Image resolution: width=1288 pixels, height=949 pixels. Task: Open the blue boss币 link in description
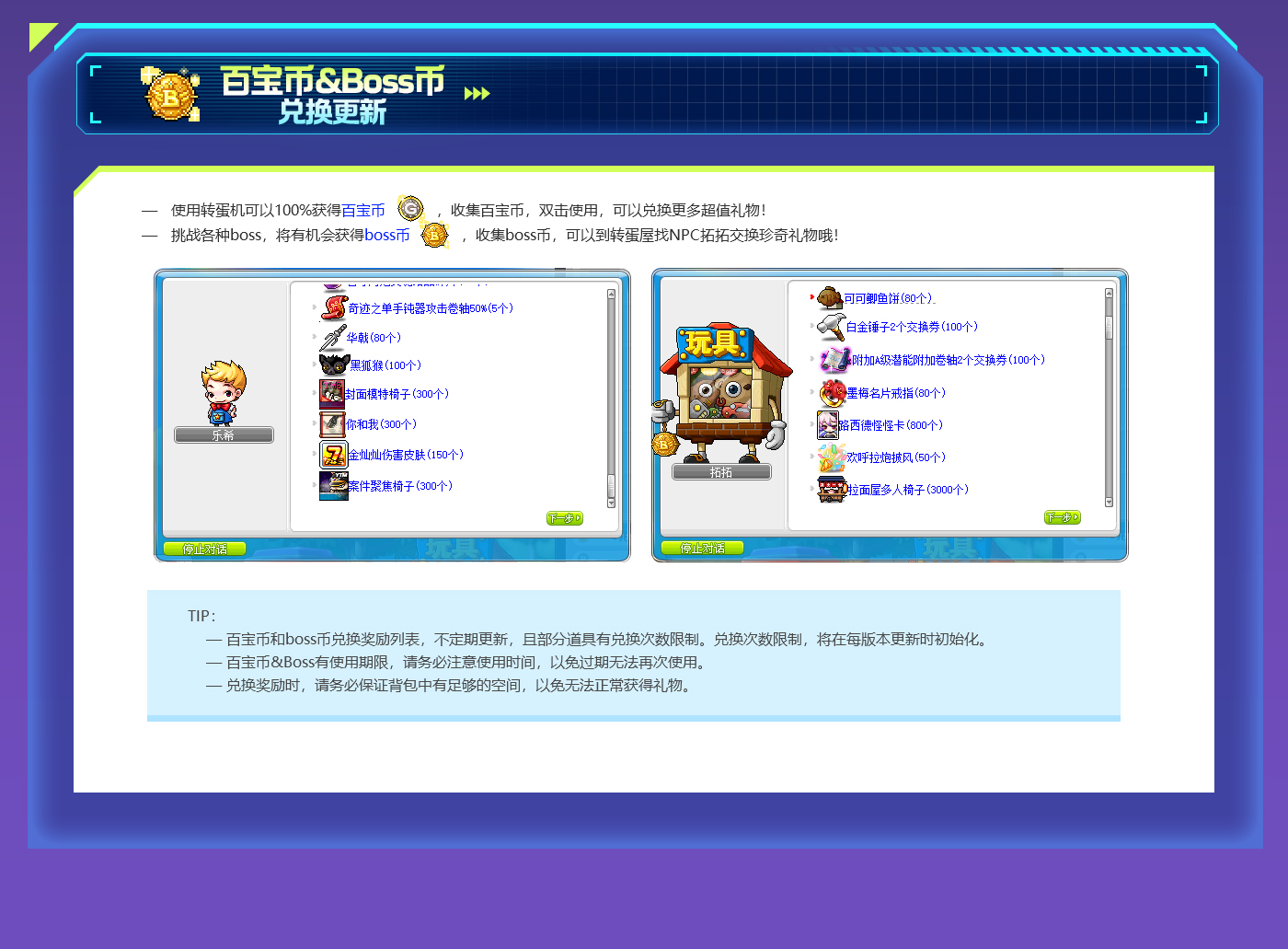(386, 236)
